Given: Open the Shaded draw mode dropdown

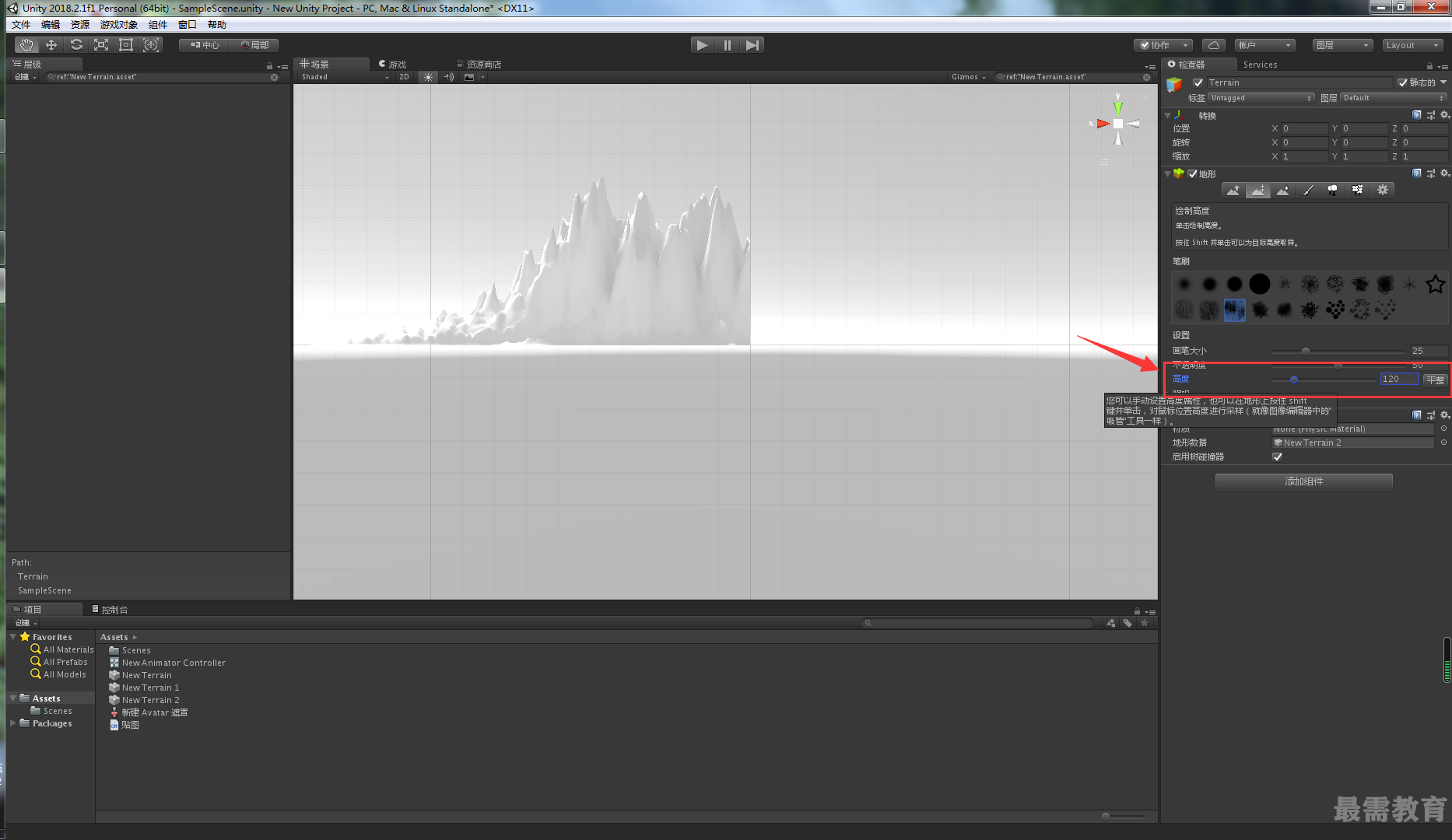Looking at the screenshot, I should [x=345, y=77].
